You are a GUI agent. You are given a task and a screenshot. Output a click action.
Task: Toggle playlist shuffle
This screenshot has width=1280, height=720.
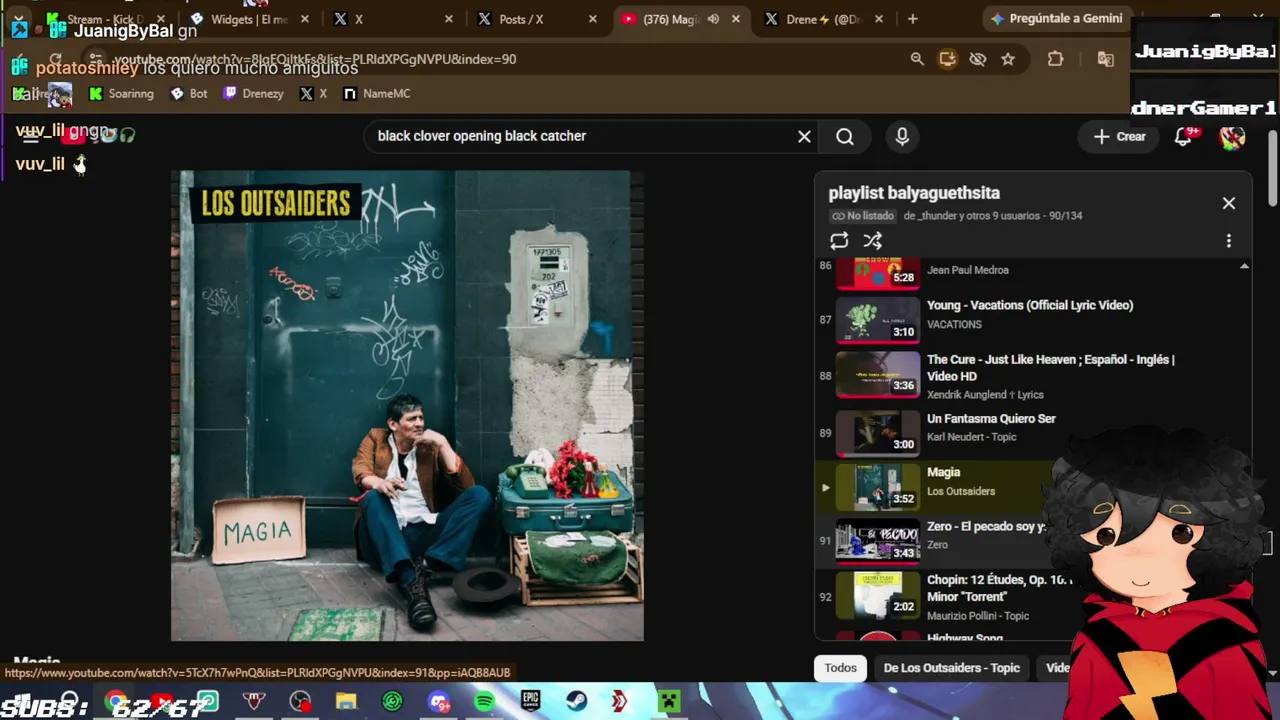tap(873, 241)
